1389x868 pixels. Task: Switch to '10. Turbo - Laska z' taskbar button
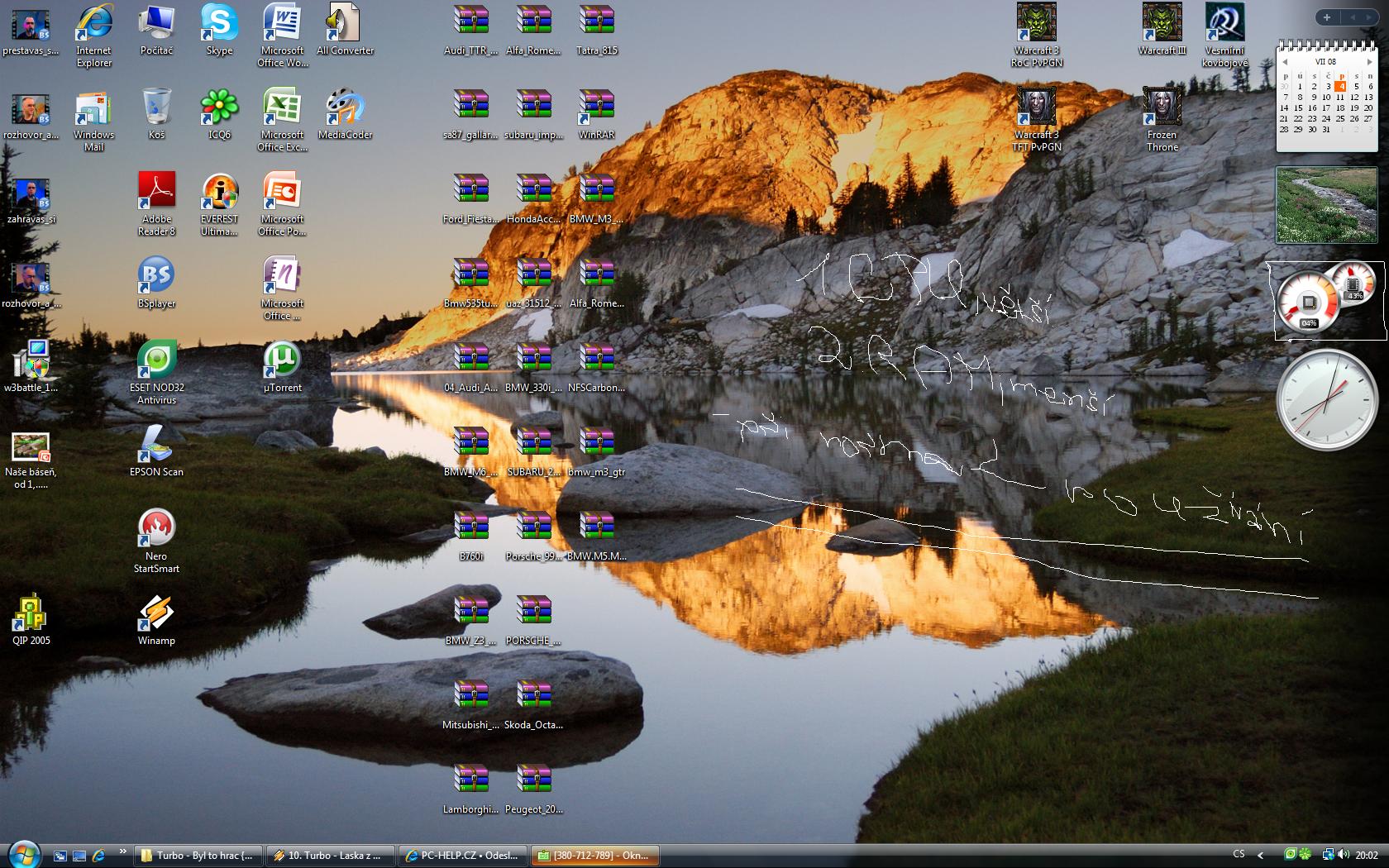(x=330, y=856)
